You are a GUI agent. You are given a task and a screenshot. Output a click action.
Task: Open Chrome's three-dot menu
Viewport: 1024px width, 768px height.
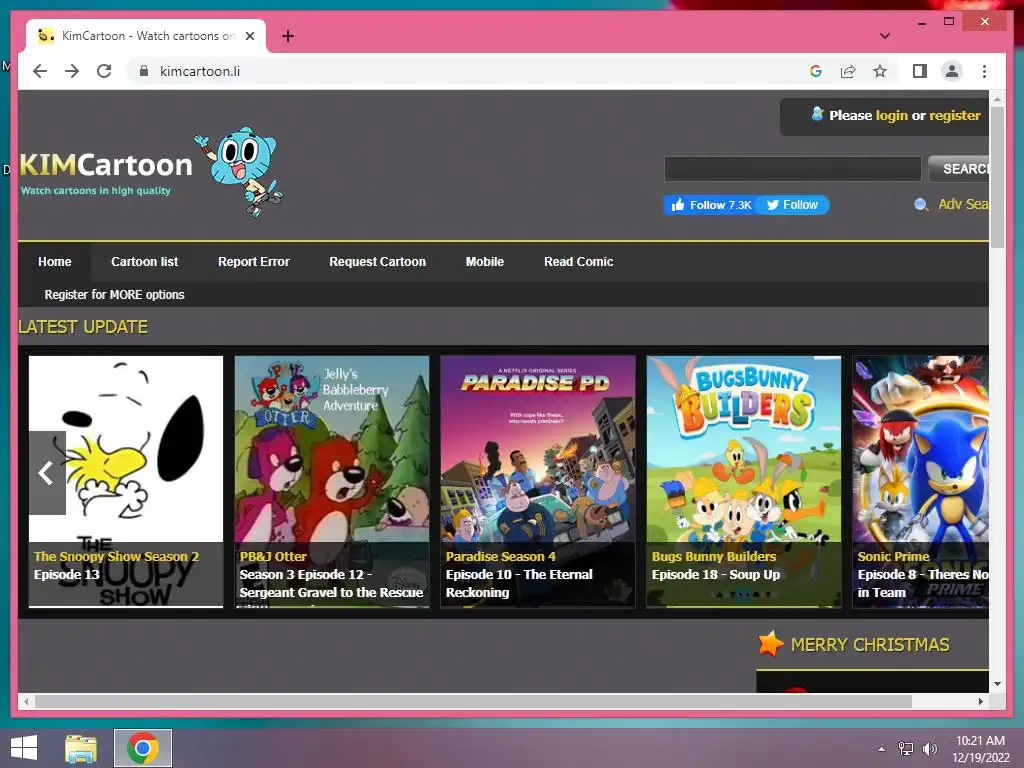pyautogui.click(x=984, y=71)
